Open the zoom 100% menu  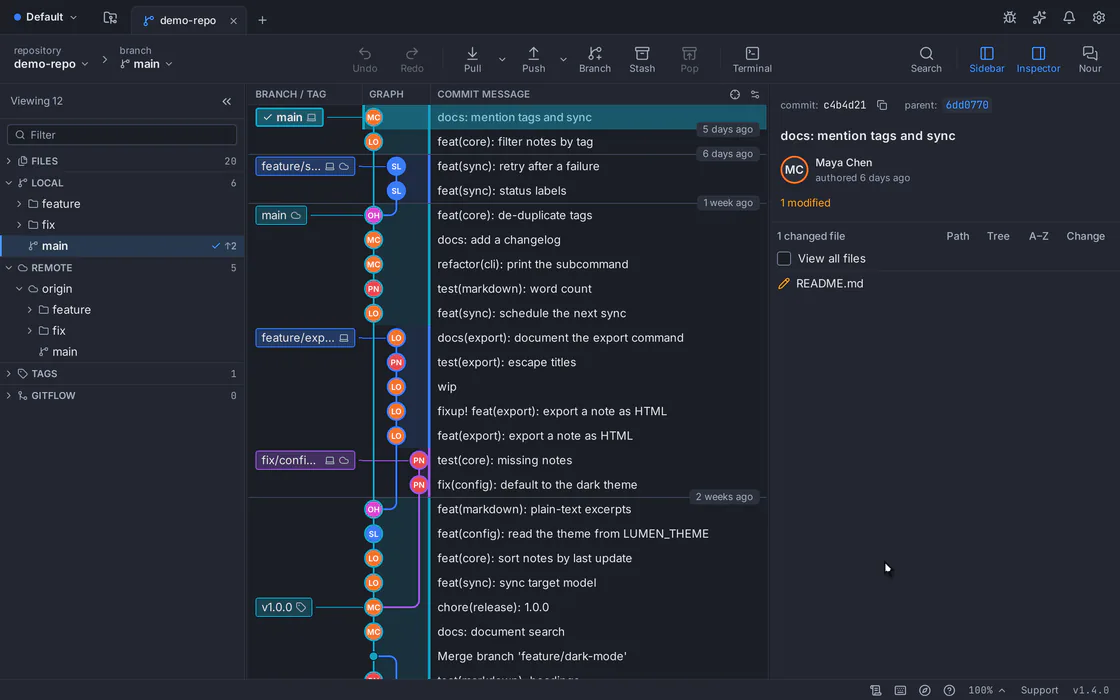coord(986,690)
